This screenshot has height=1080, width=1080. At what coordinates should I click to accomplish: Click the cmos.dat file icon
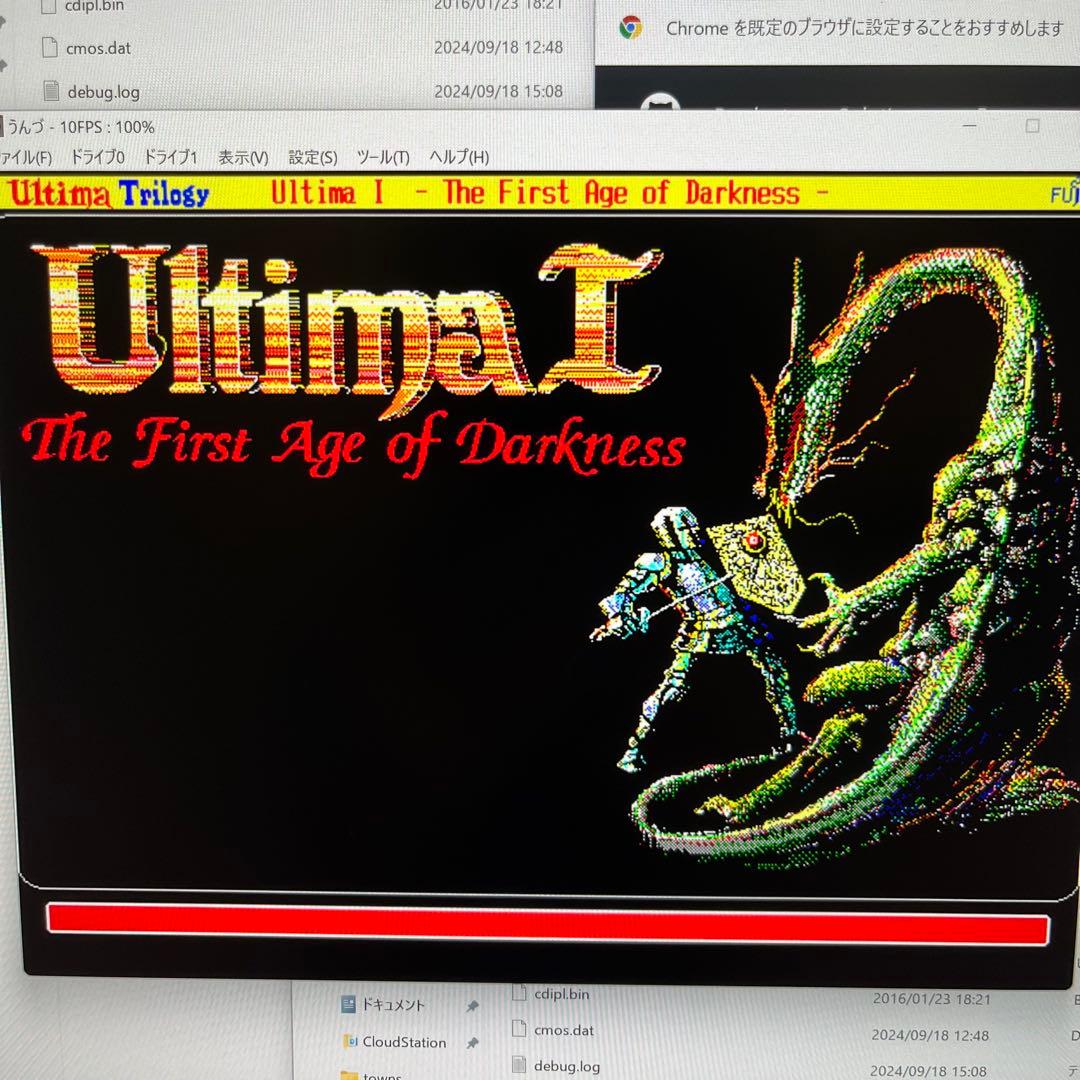click(x=50, y=47)
